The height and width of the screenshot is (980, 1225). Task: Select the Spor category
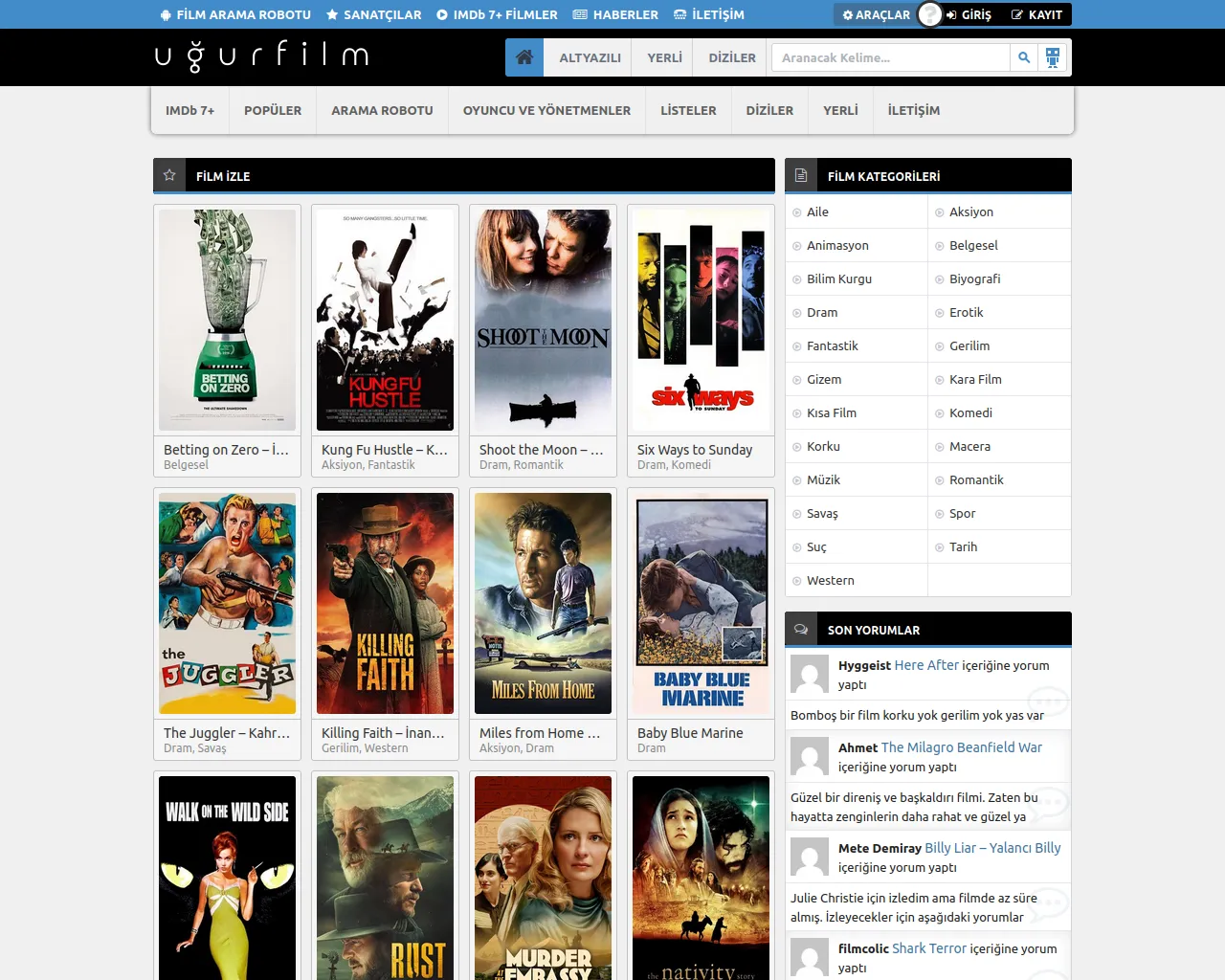point(962,513)
